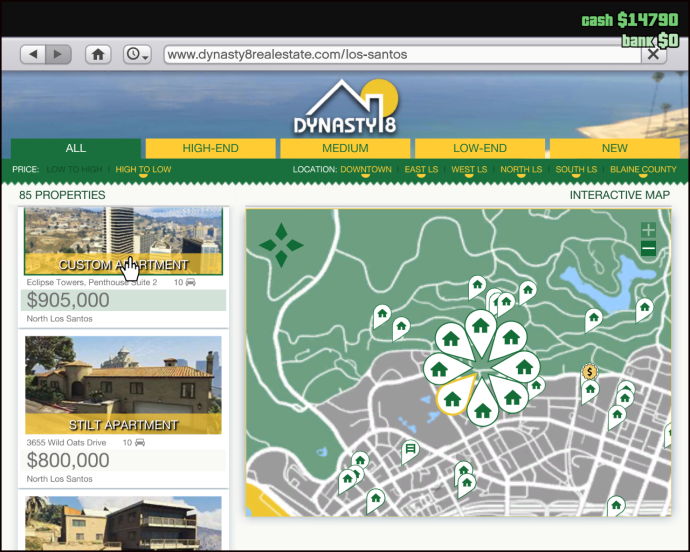The image size is (690, 552).
Task: Click the browser forward arrow button
Action: pyautogui.click(x=59, y=54)
